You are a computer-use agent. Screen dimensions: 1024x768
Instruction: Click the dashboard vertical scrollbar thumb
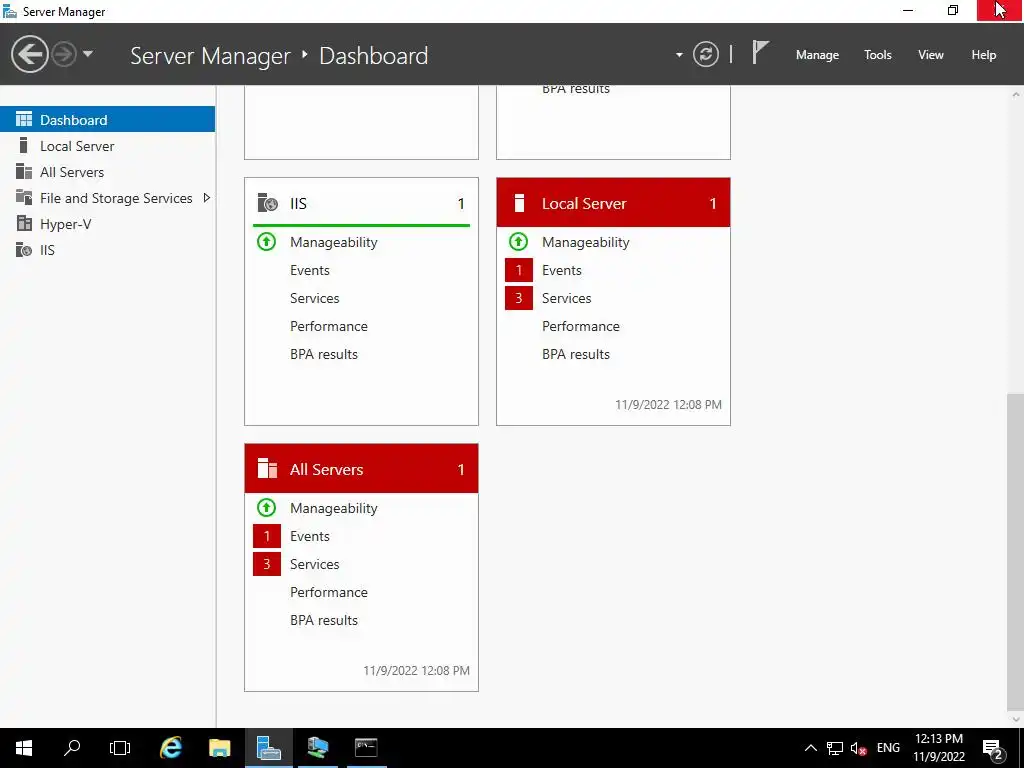[x=1016, y=552]
